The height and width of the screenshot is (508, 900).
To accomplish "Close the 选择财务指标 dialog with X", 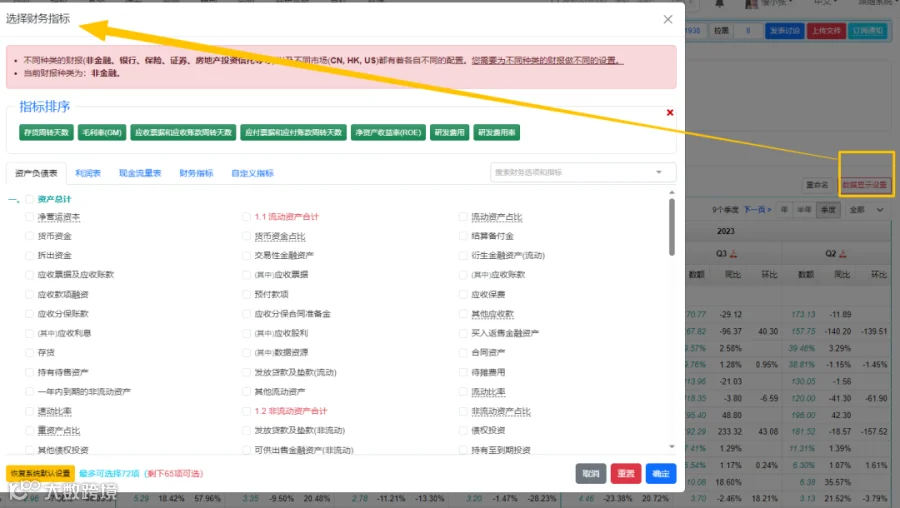I will point(668,20).
